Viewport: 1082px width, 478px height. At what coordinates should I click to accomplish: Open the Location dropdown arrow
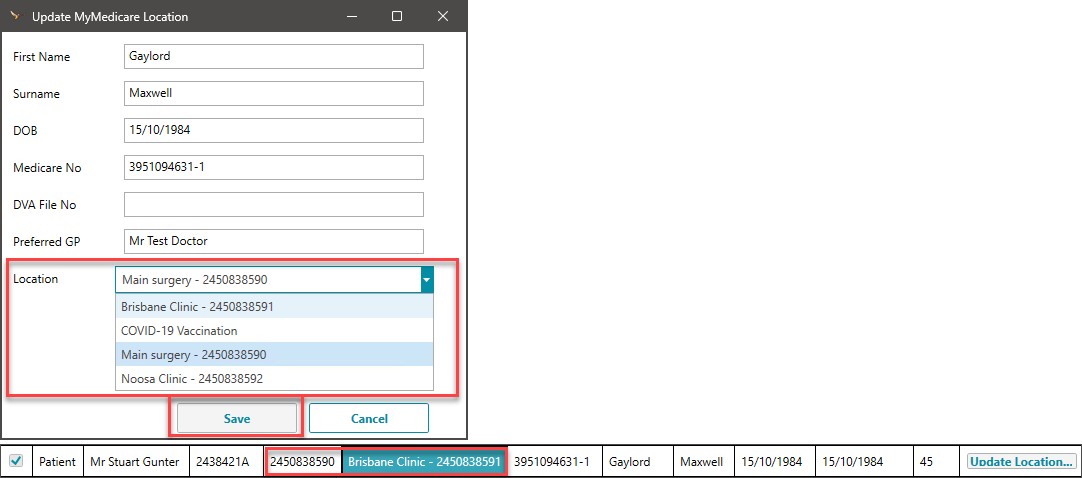427,280
